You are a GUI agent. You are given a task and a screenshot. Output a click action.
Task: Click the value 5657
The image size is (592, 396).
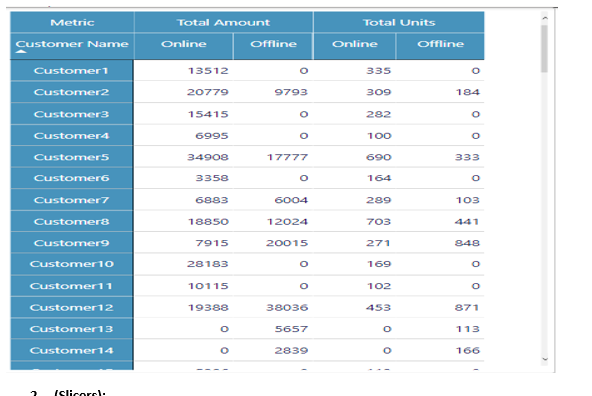[x=291, y=329]
